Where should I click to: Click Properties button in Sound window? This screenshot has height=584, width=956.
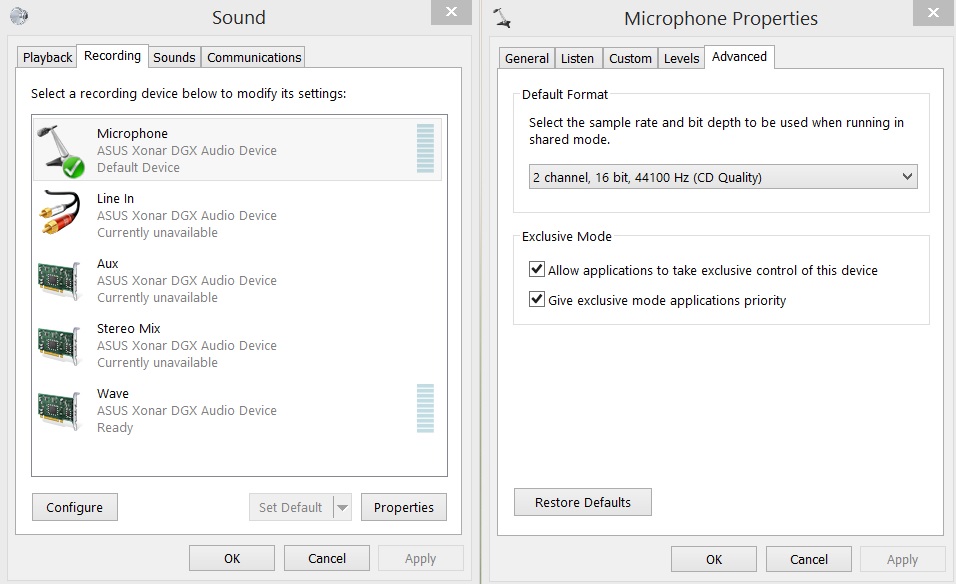tap(403, 507)
